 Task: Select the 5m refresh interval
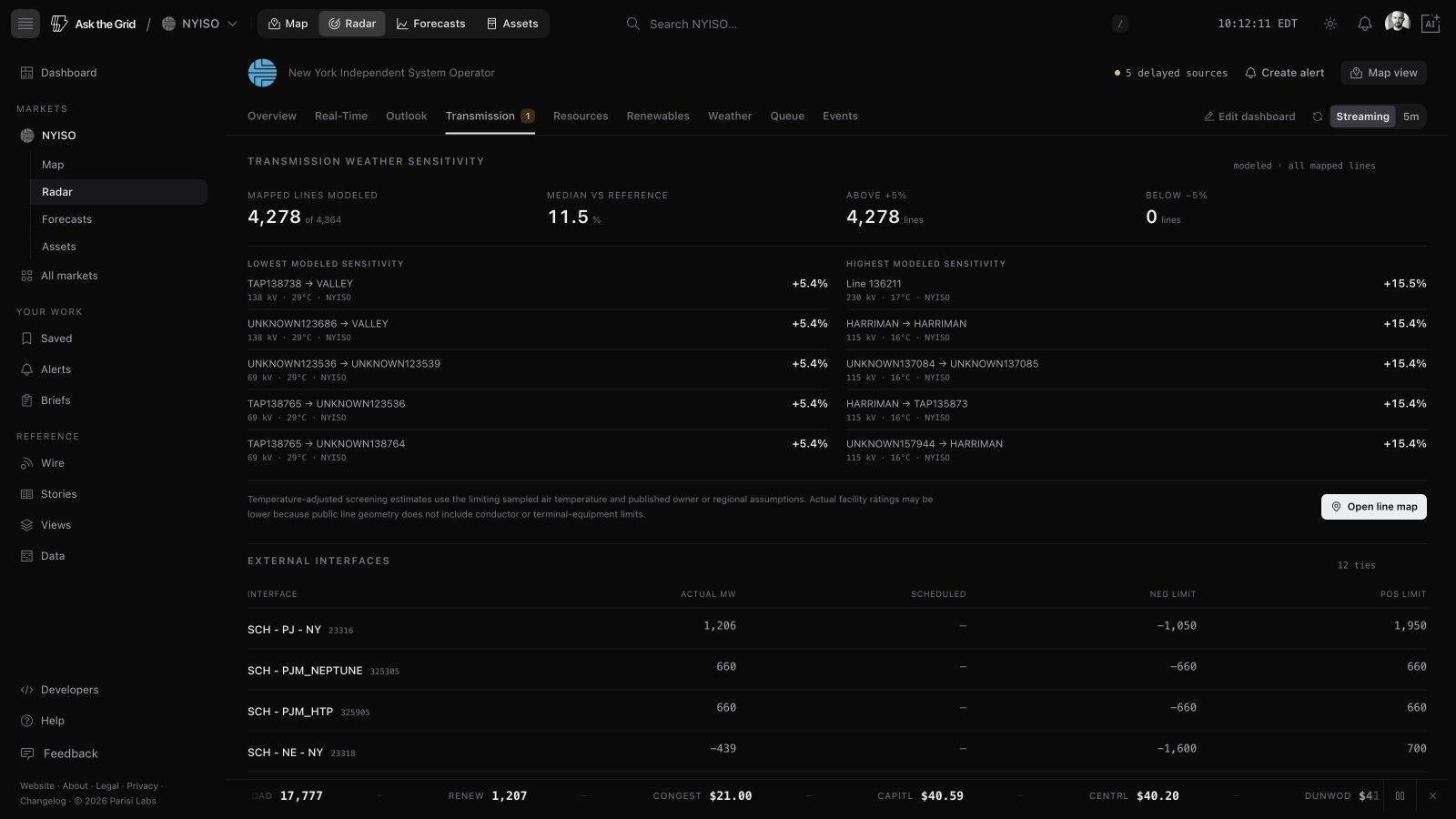(1410, 116)
